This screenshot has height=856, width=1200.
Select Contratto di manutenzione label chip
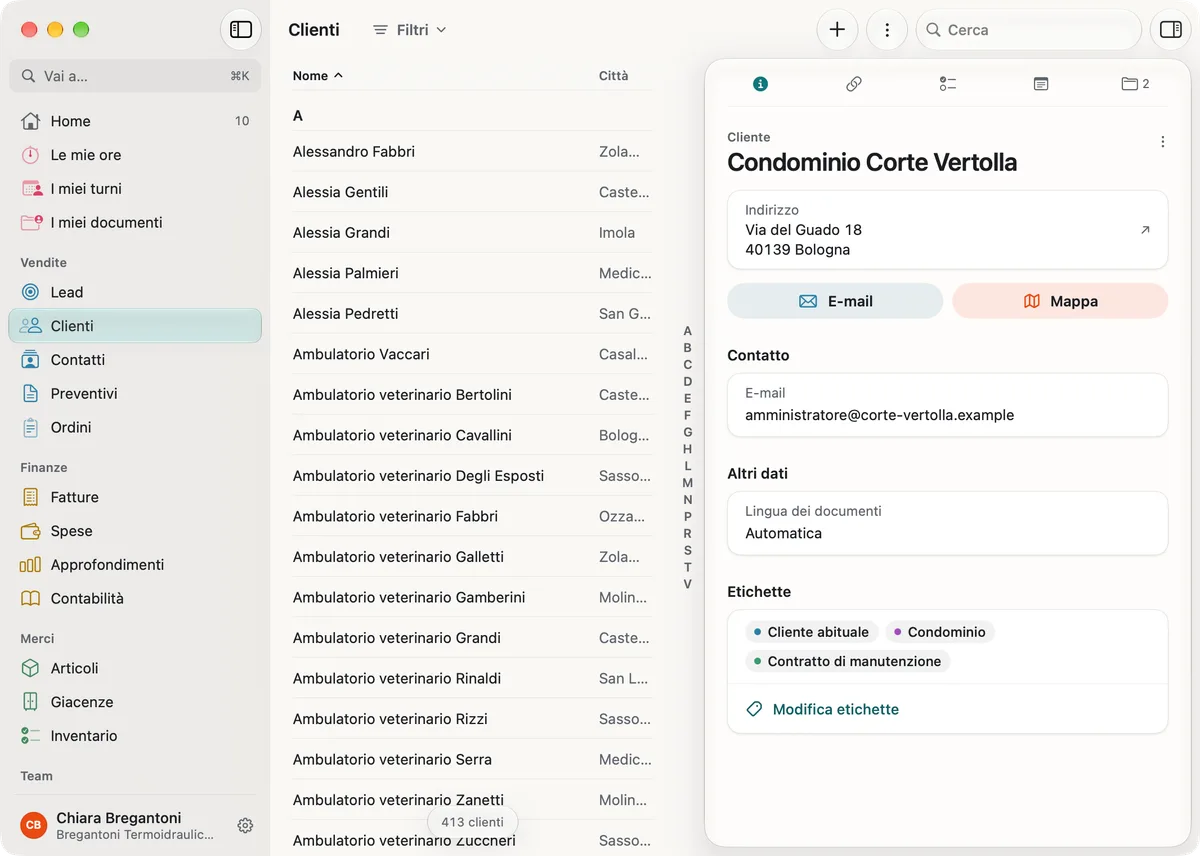coord(848,661)
